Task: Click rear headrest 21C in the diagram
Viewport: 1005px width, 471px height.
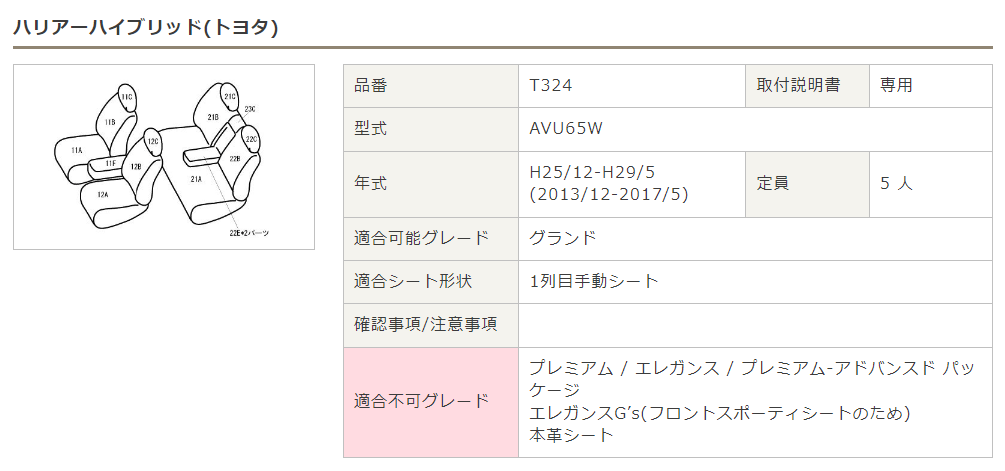Action: (x=230, y=97)
